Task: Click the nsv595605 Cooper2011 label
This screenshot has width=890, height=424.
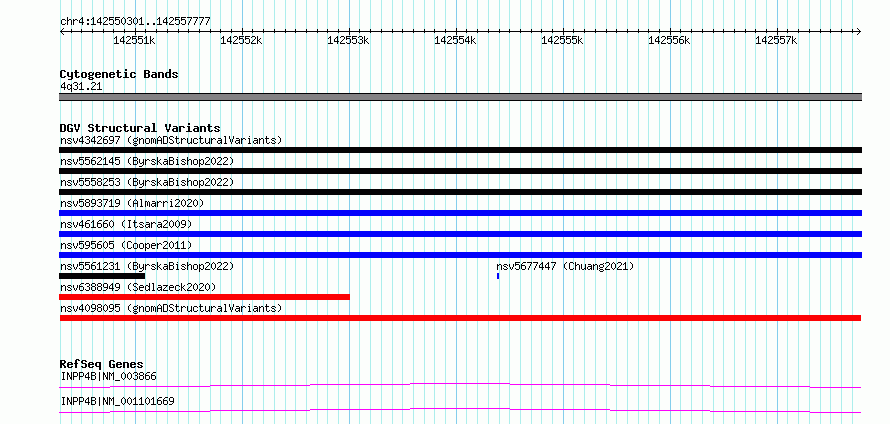Action: 126,245
